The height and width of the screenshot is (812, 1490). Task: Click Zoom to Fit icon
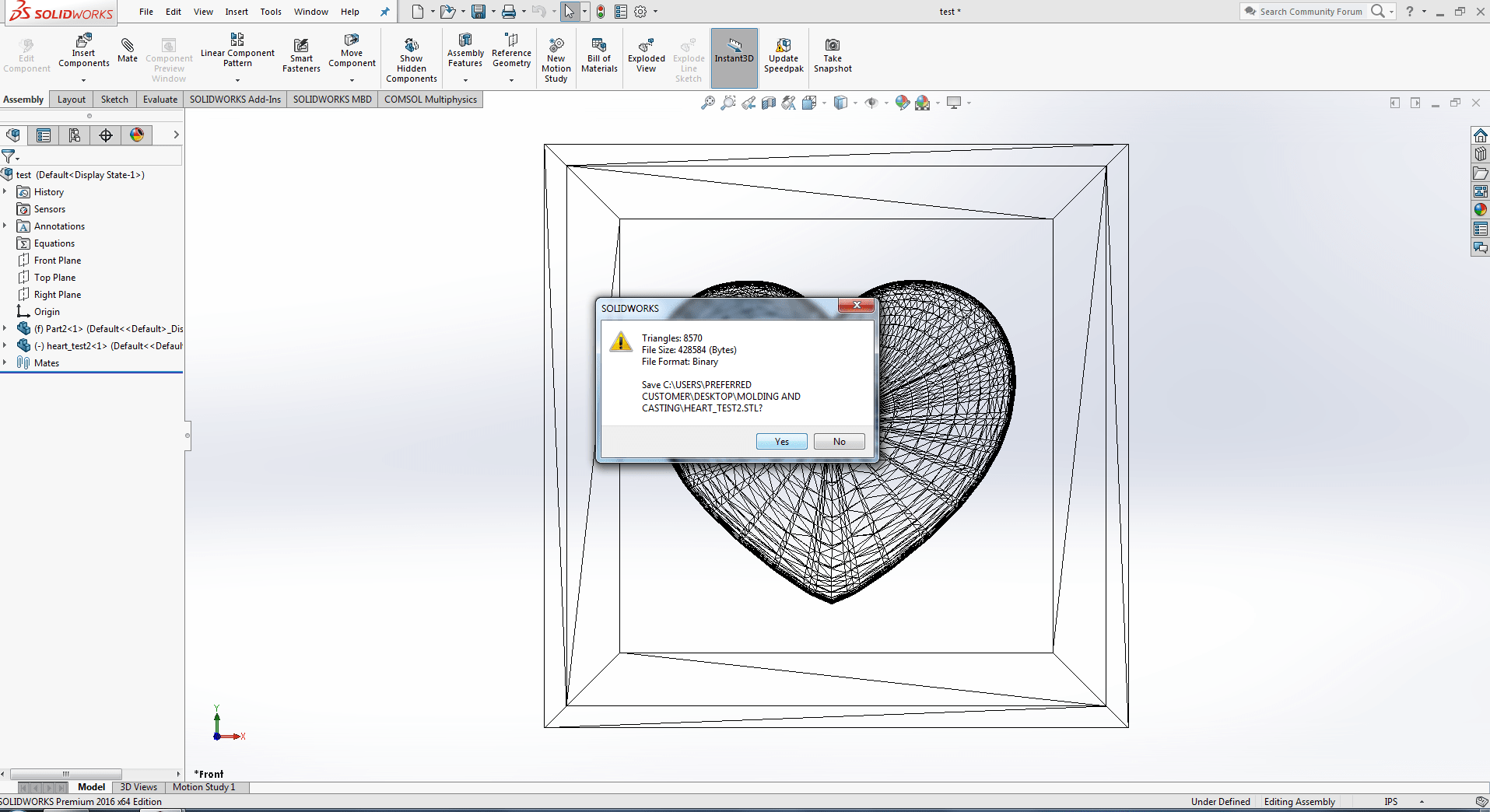pyautogui.click(x=707, y=103)
